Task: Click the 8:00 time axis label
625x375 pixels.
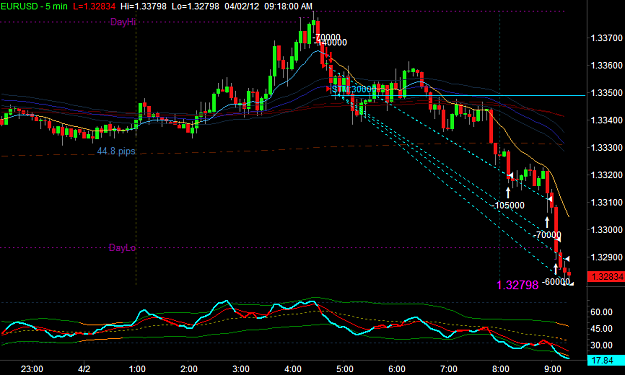Action: click(501, 369)
